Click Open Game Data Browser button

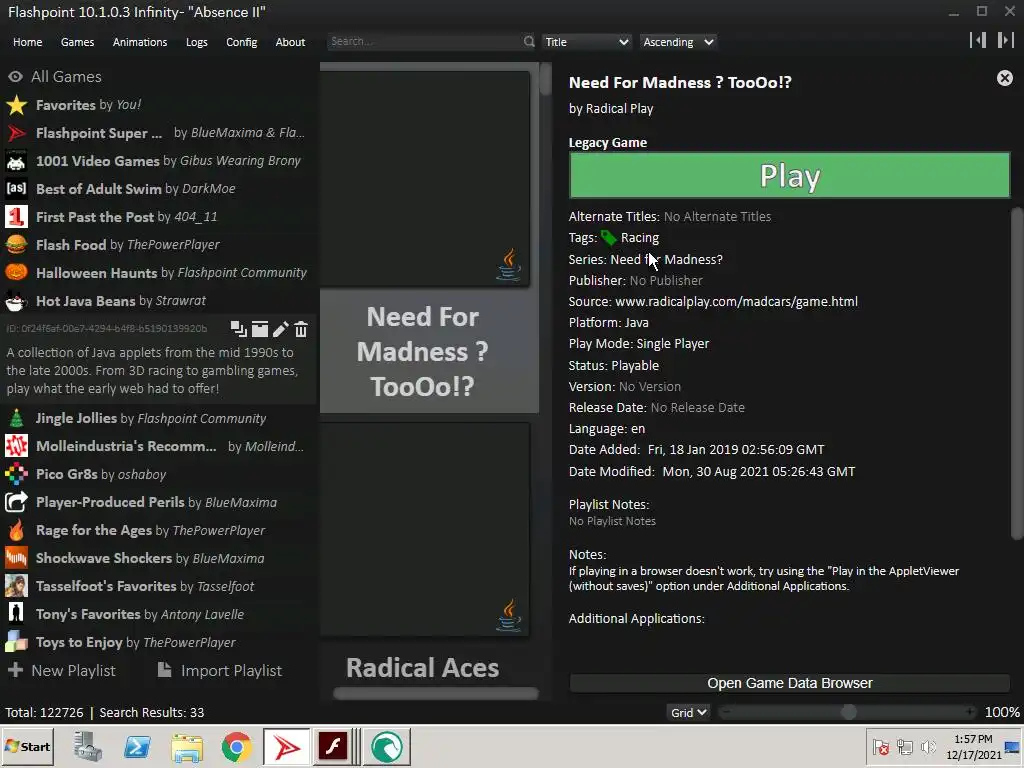point(790,683)
